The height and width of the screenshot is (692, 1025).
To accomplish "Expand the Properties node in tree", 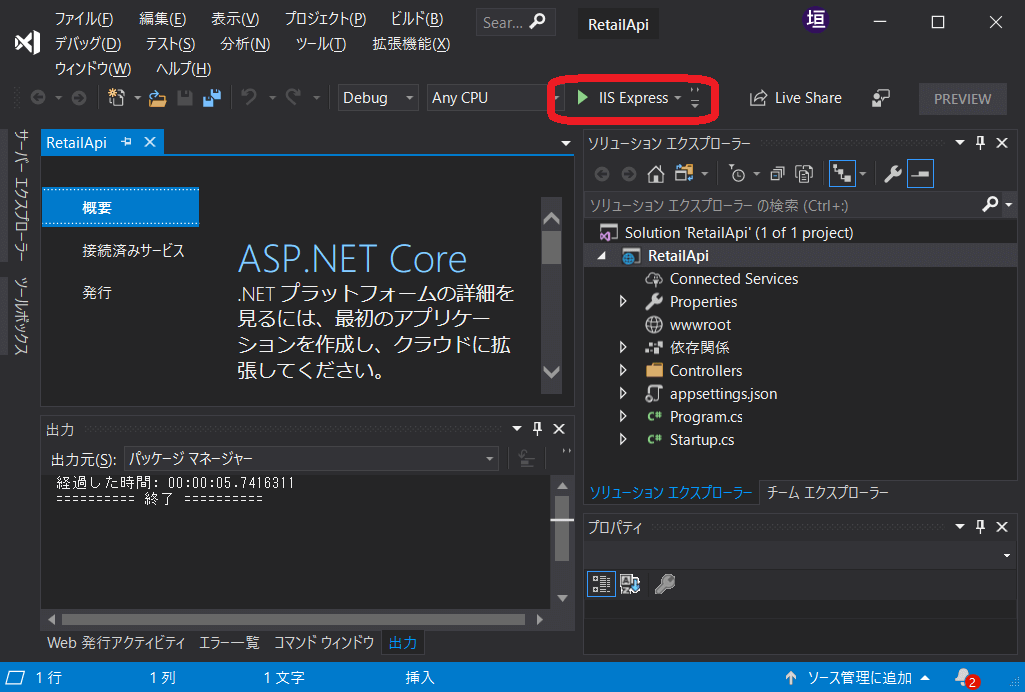I will [623, 301].
